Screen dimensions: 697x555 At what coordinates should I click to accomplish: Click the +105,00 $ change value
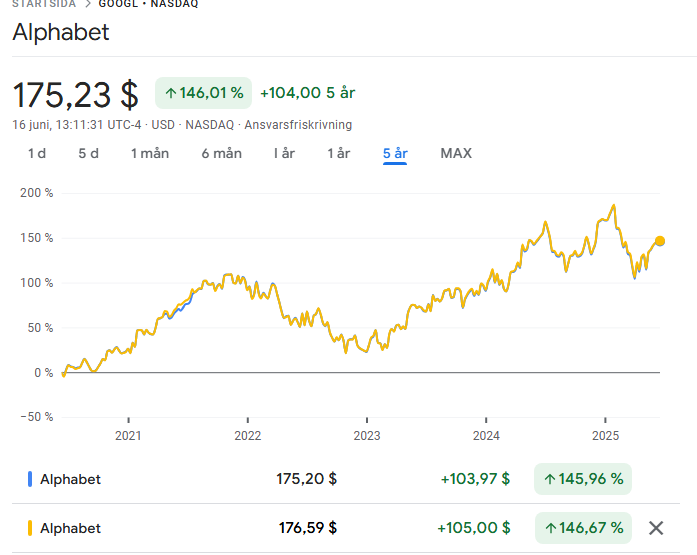click(474, 528)
